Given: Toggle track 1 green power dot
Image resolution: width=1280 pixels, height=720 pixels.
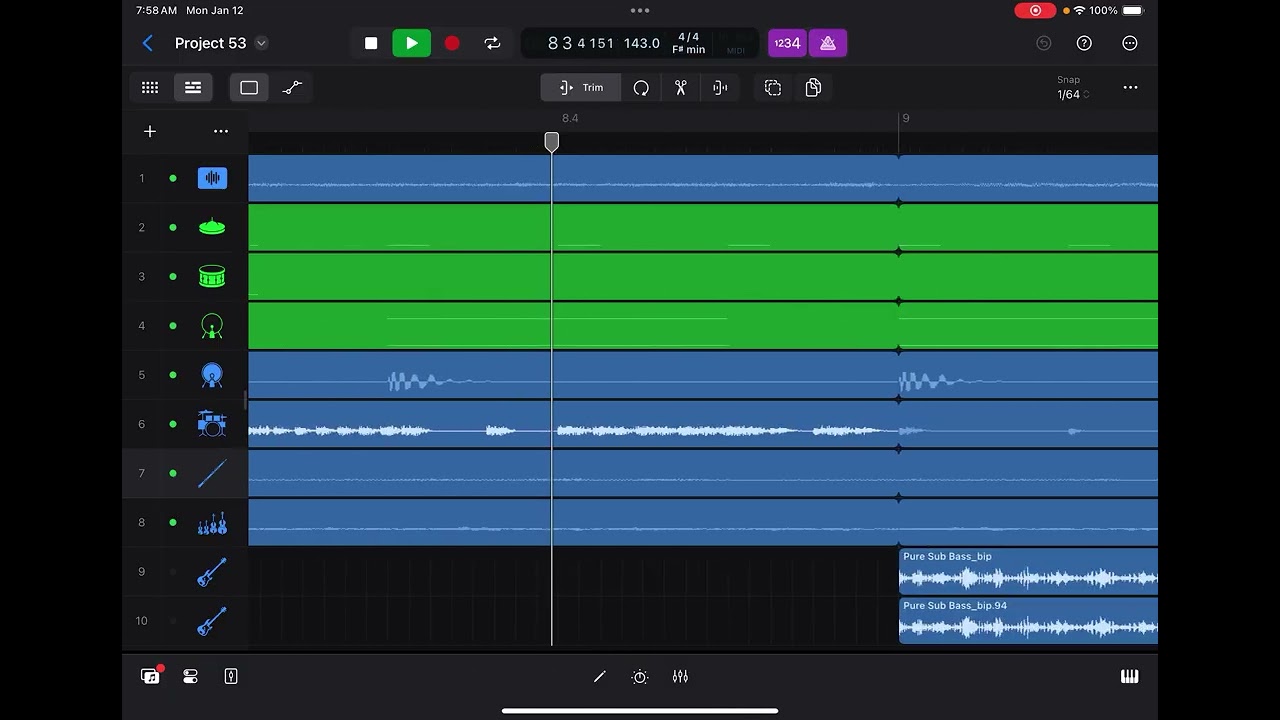Looking at the screenshot, I should pyautogui.click(x=173, y=178).
